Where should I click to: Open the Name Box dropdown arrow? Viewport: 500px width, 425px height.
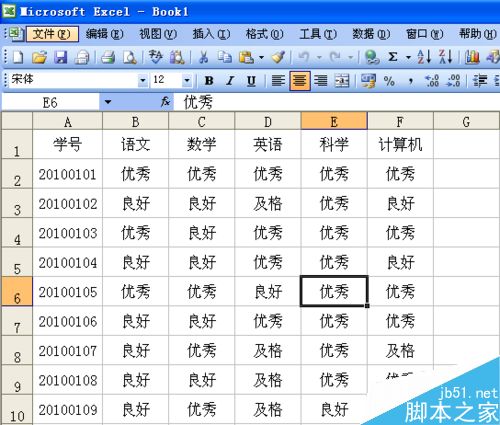(x=108, y=102)
